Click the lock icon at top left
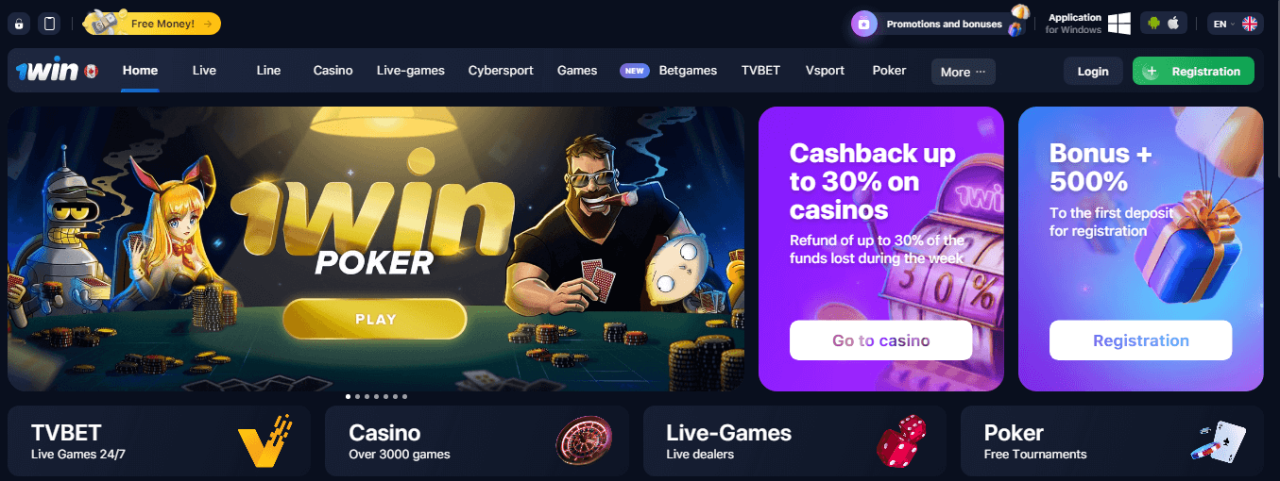The width and height of the screenshot is (1280, 481). click(19, 23)
